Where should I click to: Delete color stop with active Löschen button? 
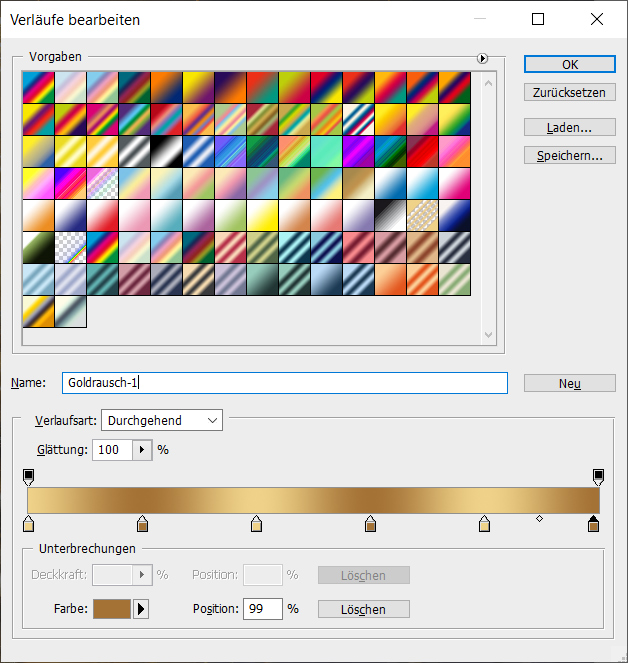click(x=364, y=609)
